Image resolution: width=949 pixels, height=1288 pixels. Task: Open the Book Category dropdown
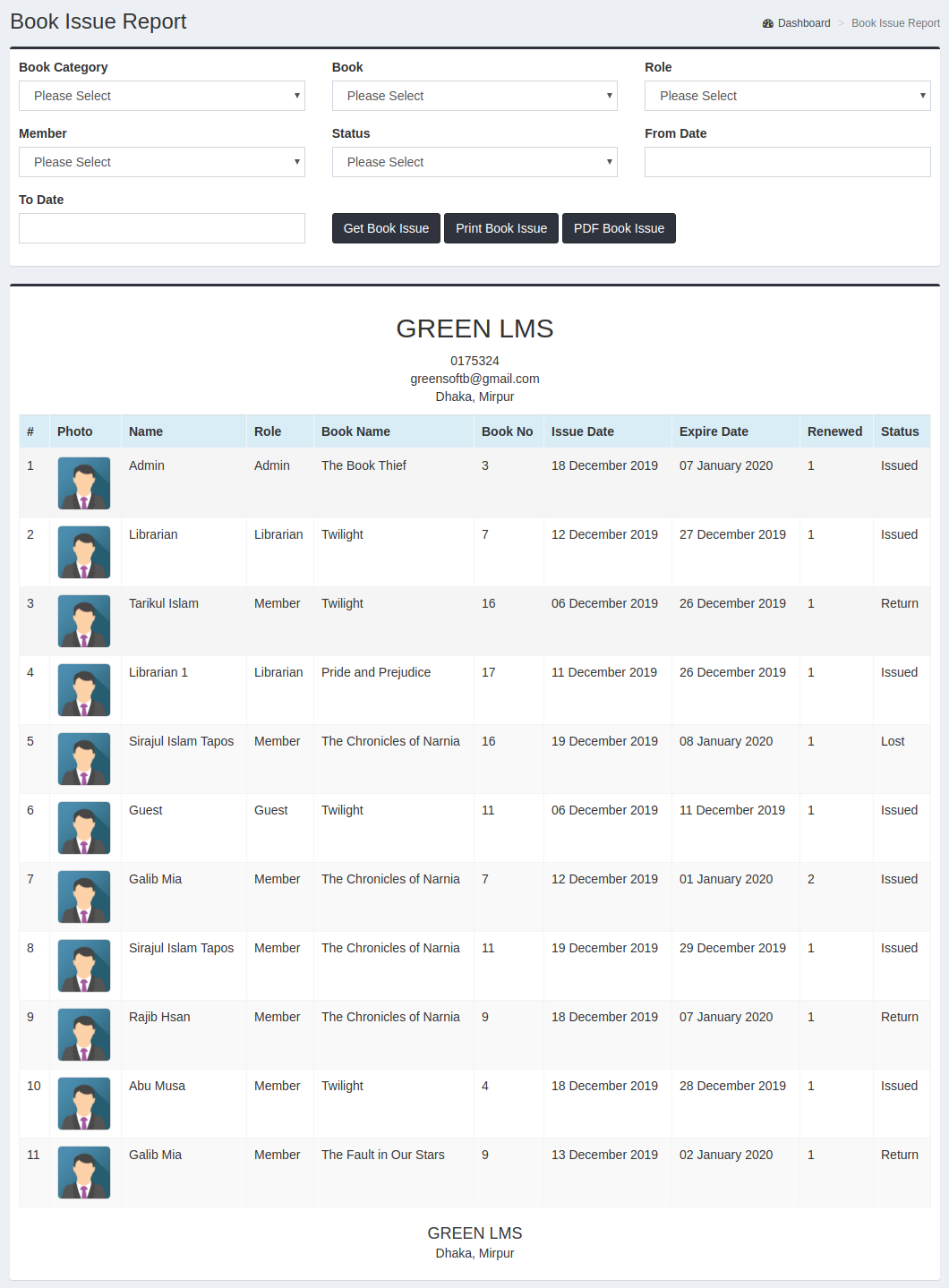[161, 96]
